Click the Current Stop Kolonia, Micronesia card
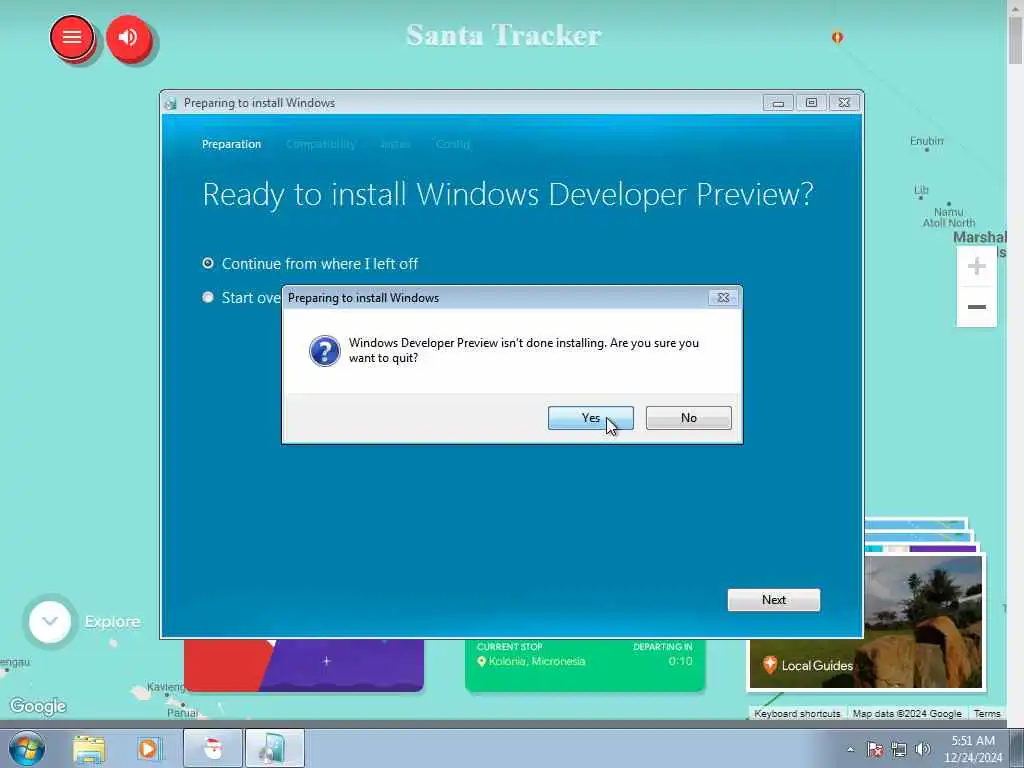Image resolution: width=1024 pixels, height=768 pixels. pos(585,664)
